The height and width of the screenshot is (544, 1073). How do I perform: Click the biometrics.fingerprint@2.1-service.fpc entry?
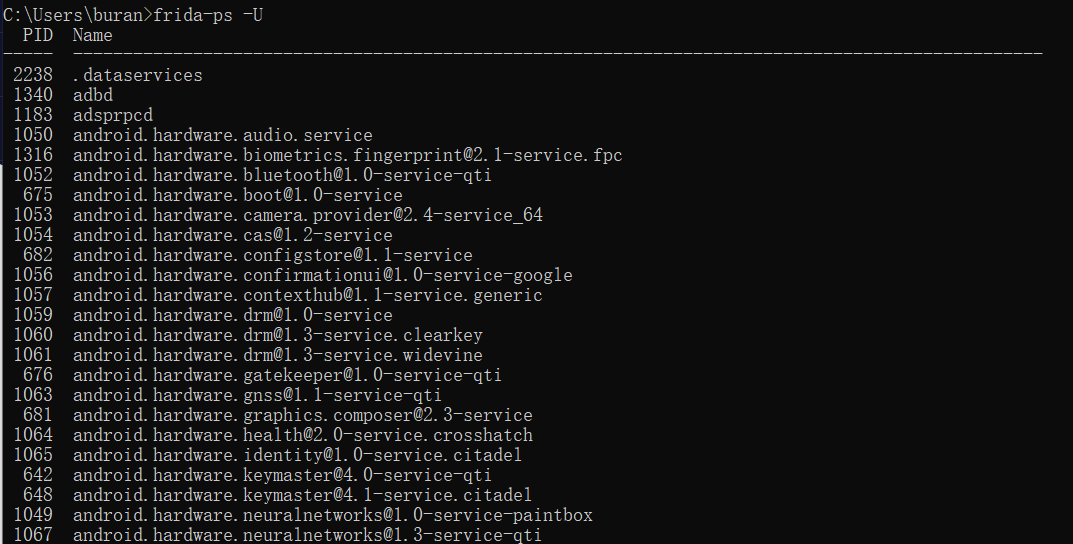[x=348, y=155]
